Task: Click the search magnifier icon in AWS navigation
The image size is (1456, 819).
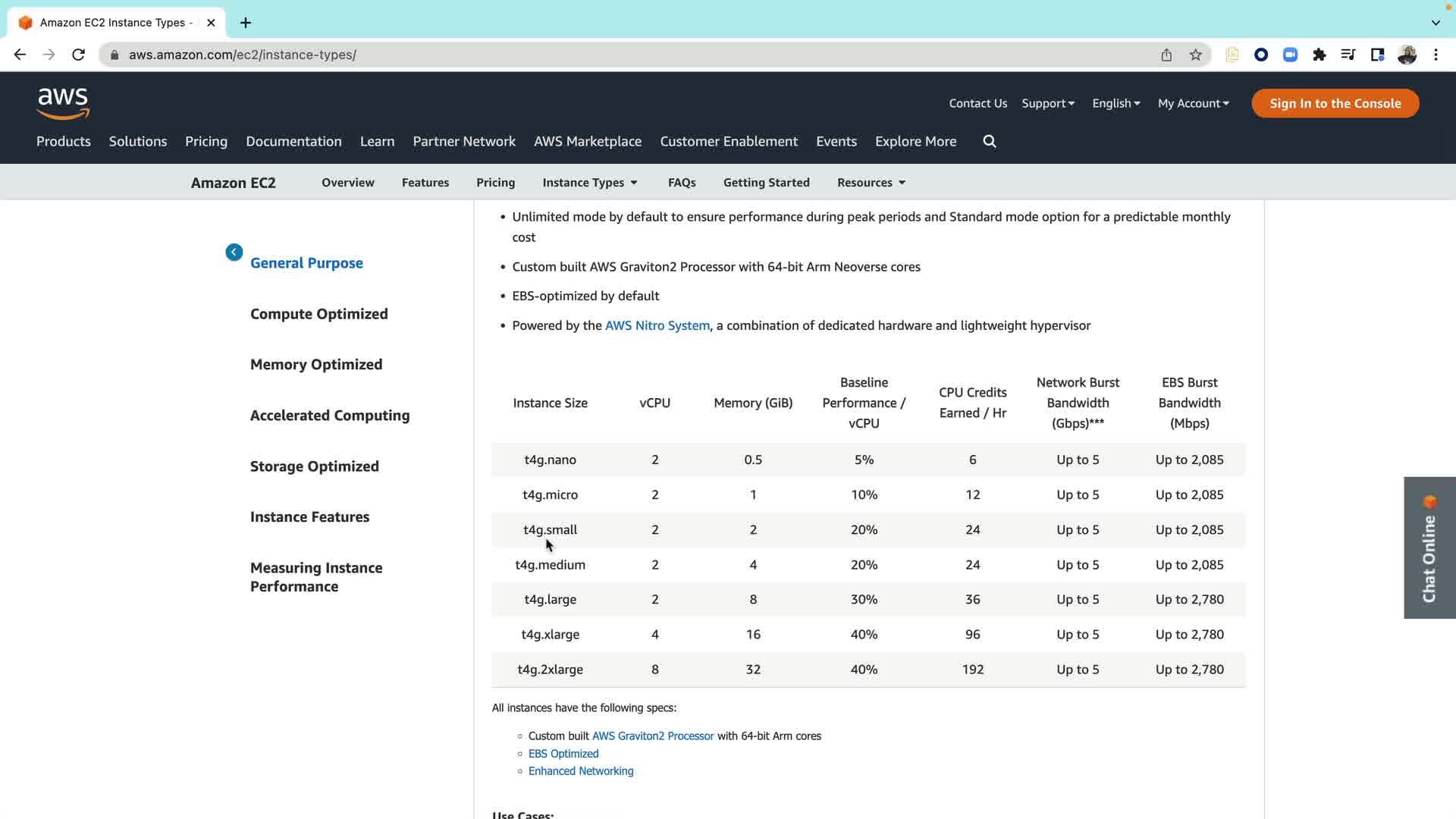Action: [990, 141]
